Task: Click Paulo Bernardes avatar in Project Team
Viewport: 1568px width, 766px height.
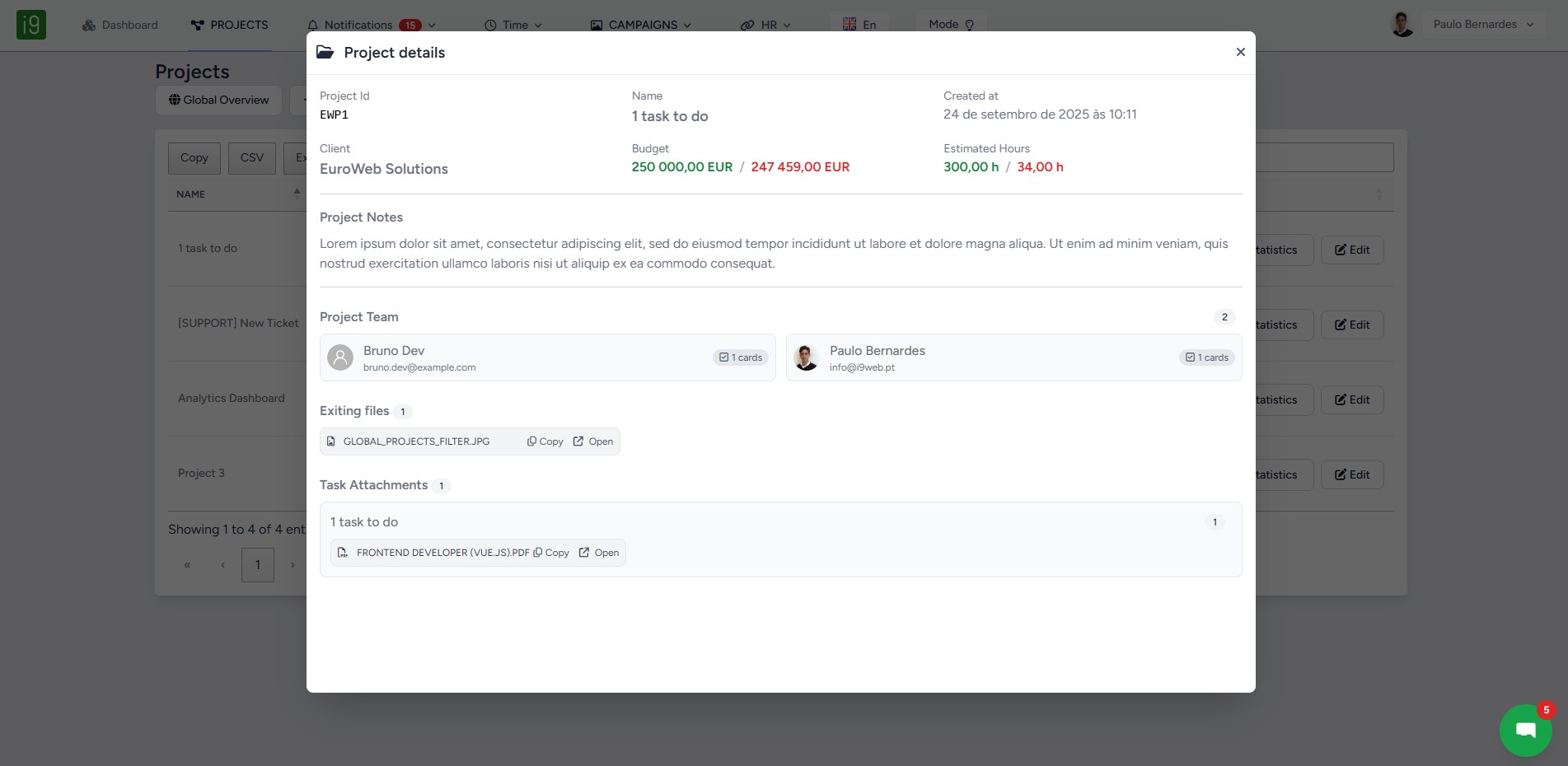Action: (805, 357)
